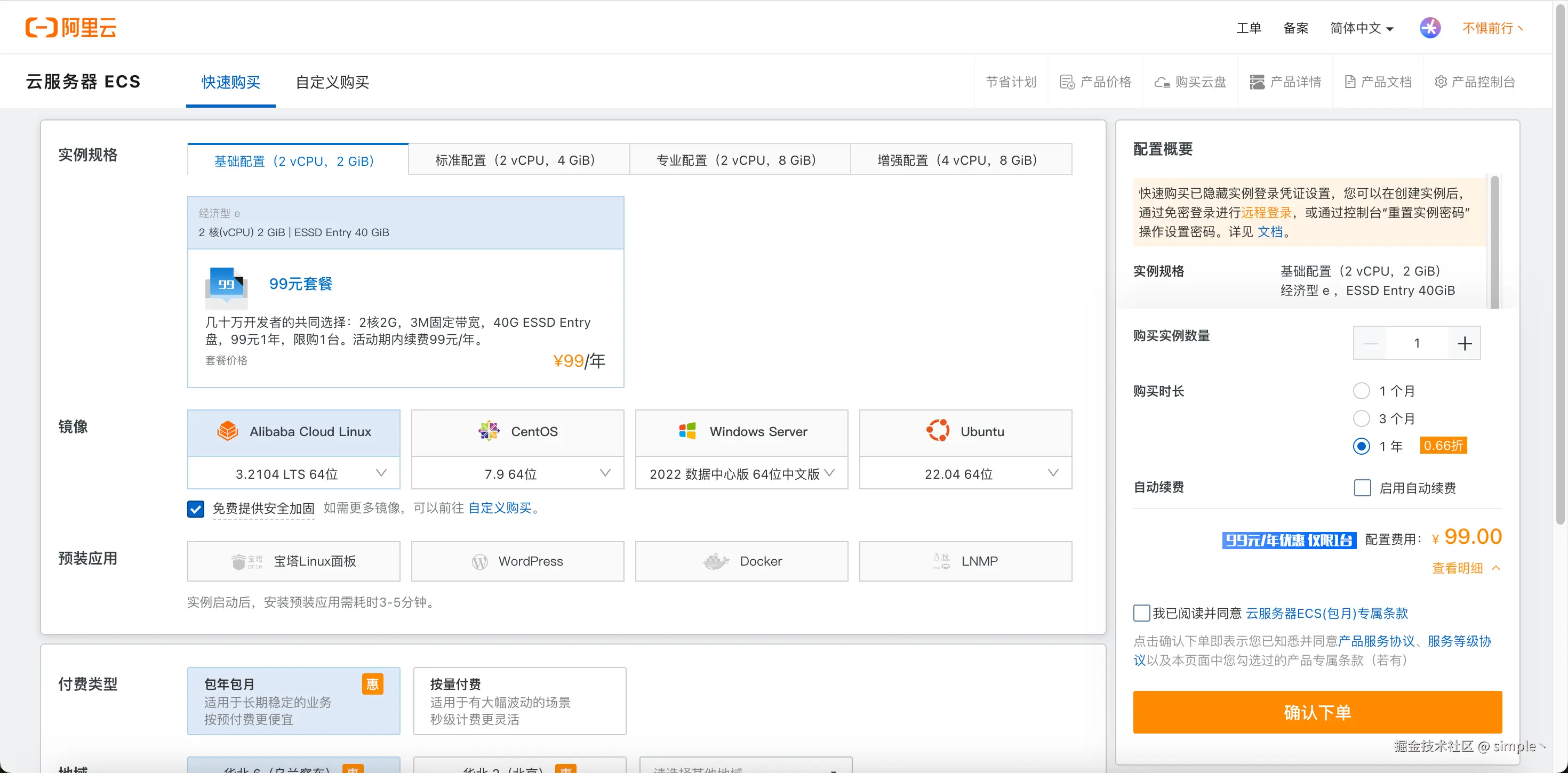Select 按量付费 billing type
Screen dimensions: 1568x773
pos(519,701)
